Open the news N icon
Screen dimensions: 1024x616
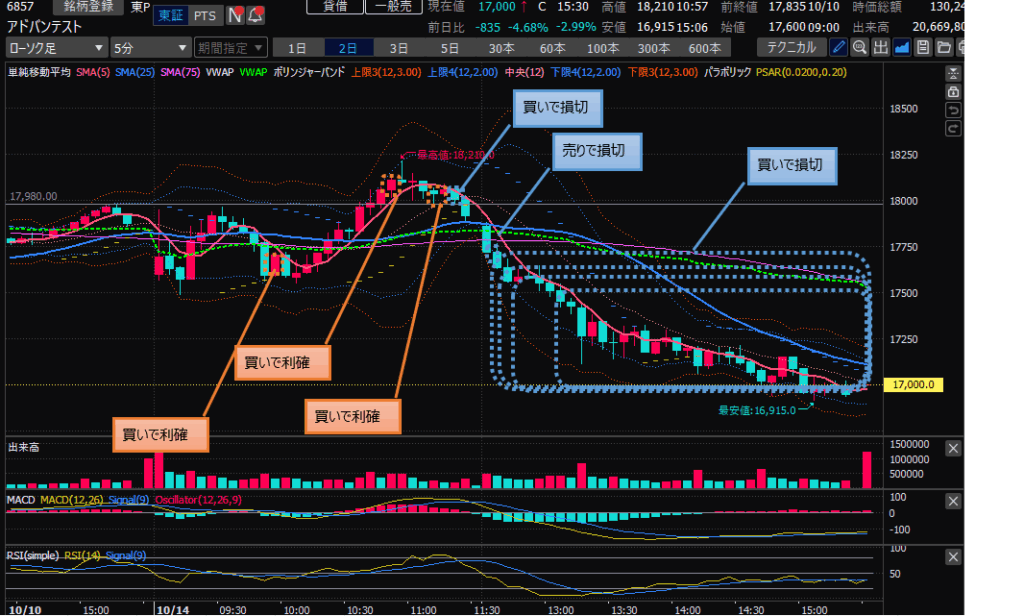pyautogui.click(x=234, y=15)
